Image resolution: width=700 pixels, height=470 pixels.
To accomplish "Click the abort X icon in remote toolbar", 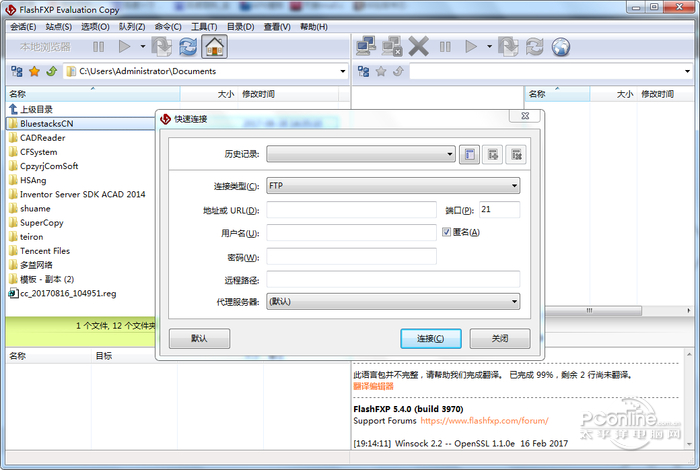I will [x=419, y=46].
